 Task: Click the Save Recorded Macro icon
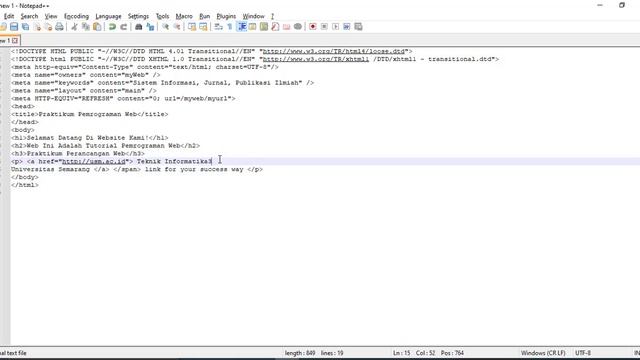pos(358,27)
